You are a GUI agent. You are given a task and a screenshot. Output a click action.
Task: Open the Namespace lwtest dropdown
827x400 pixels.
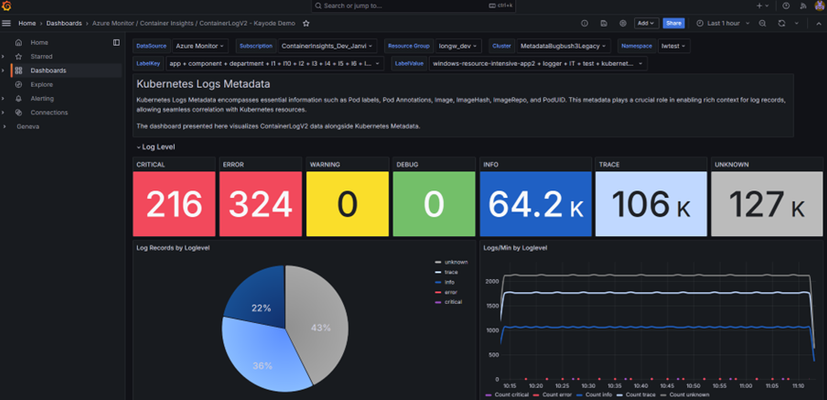(x=674, y=46)
